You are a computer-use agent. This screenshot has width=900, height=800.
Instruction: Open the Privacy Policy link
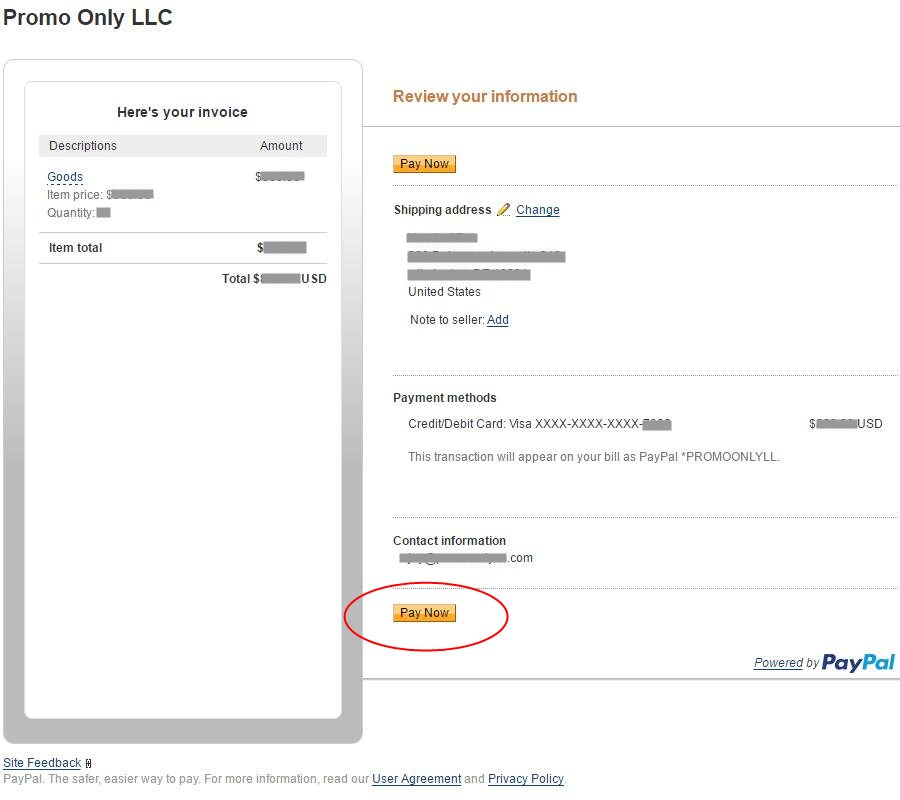click(x=526, y=779)
